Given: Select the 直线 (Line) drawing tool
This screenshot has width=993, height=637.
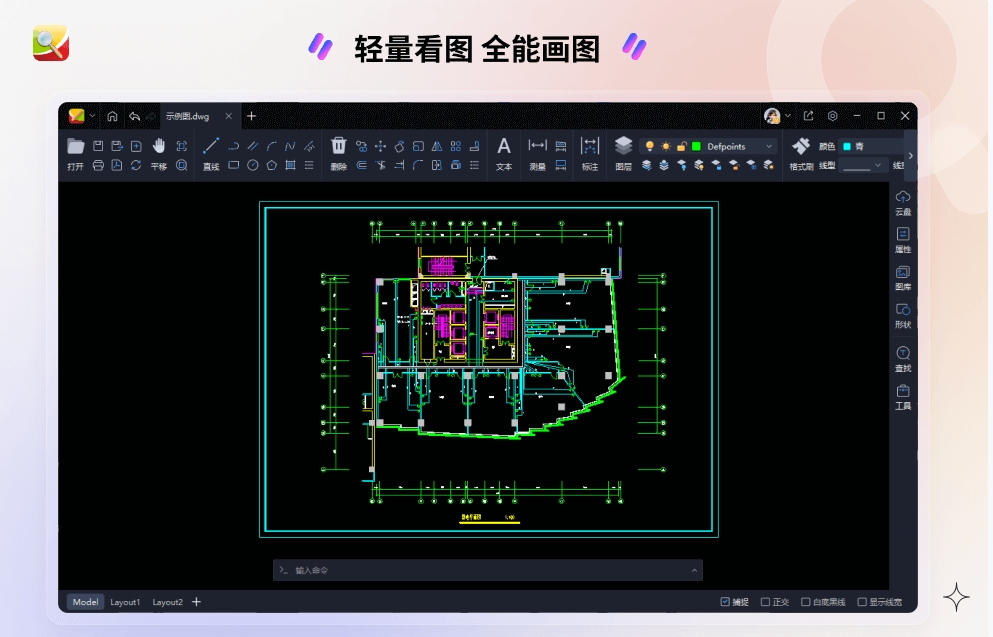Looking at the screenshot, I should (210, 157).
